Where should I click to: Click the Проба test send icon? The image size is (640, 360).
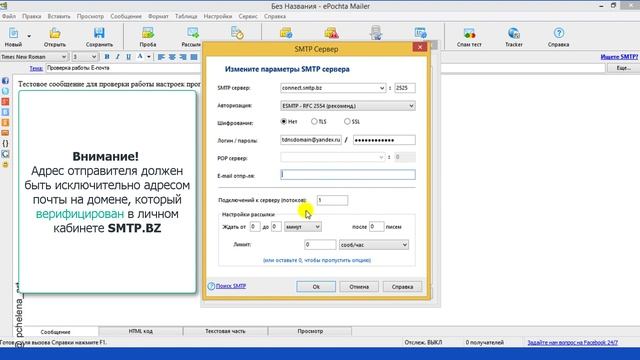point(148,33)
